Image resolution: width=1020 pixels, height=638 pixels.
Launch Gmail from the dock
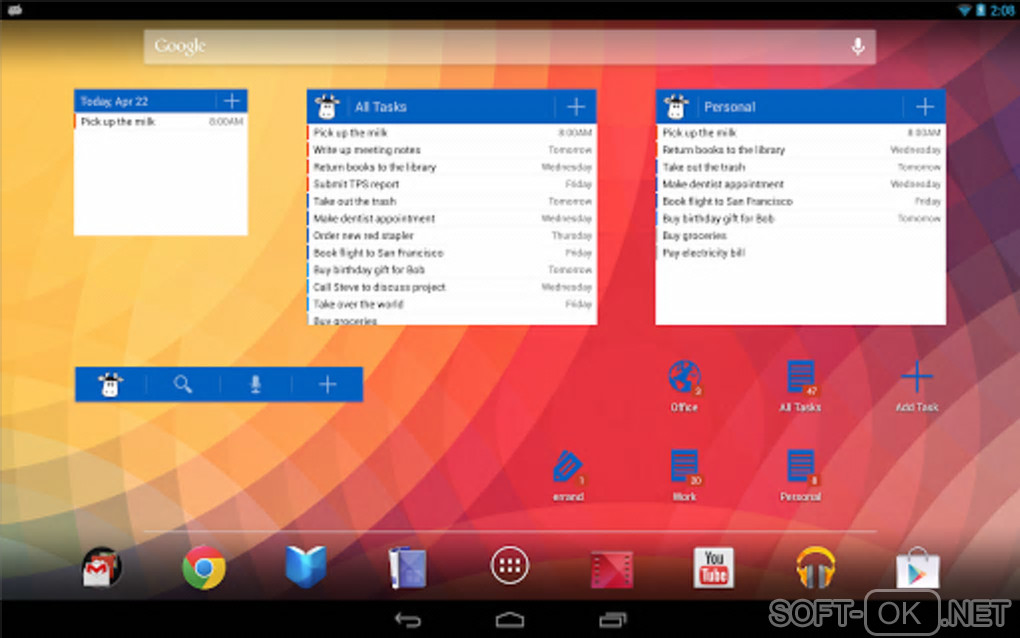[101, 568]
